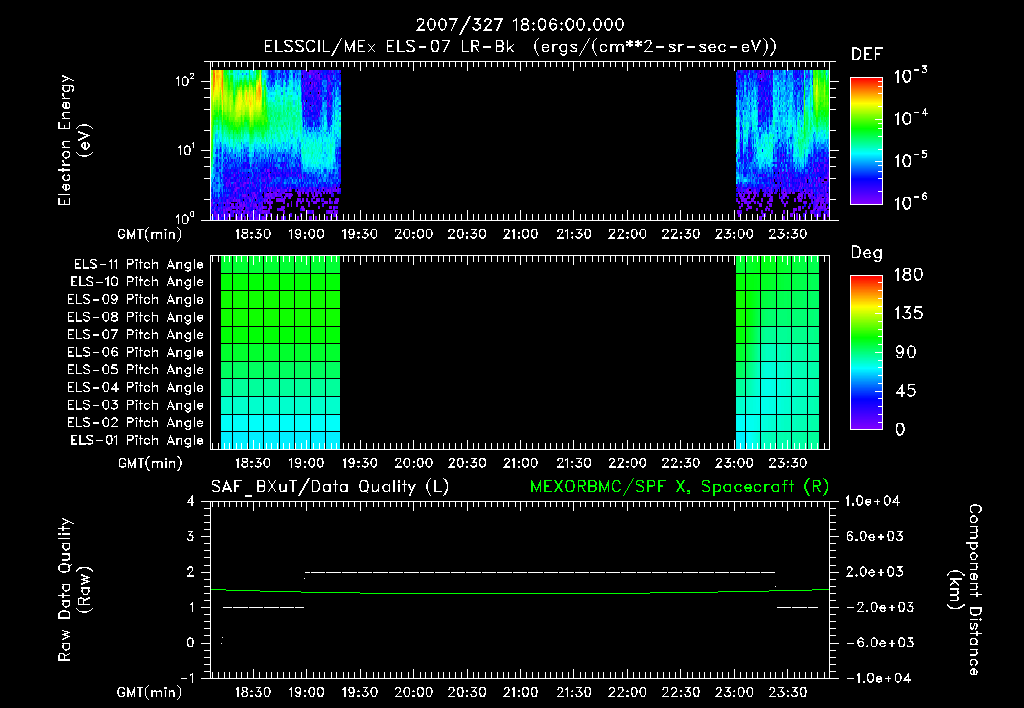Click the Deg colorbar title
1024x708 pixels.
pyautogui.click(x=867, y=253)
